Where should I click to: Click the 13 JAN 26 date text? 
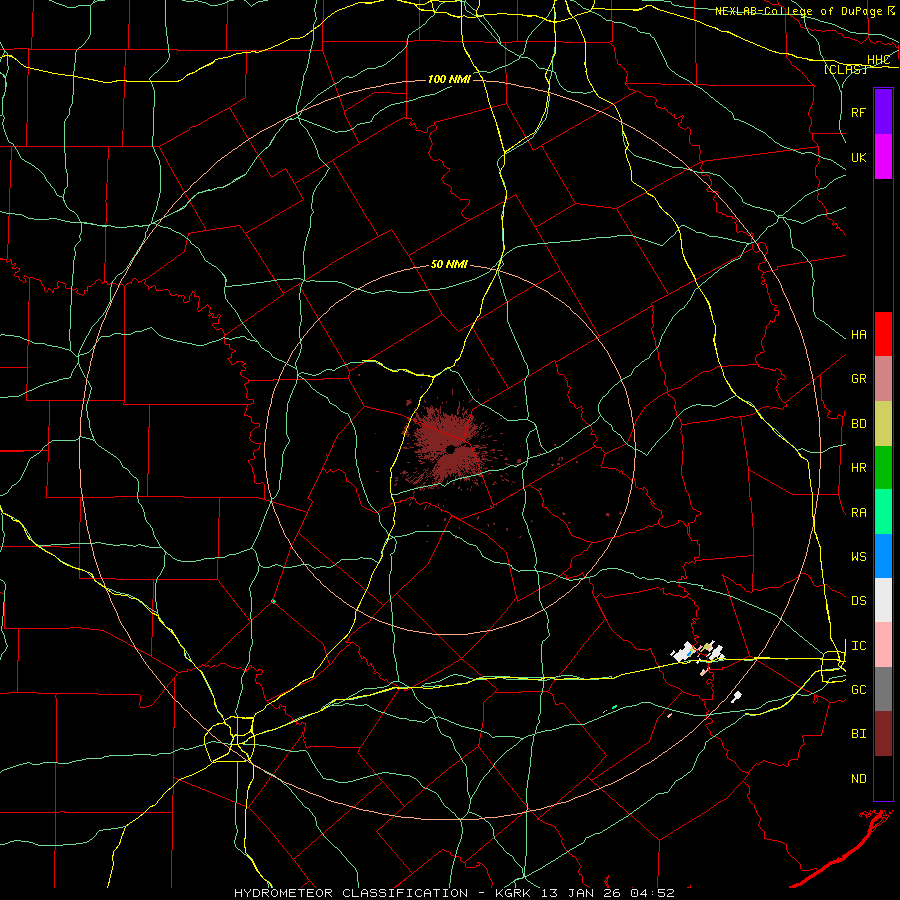(580, 893)
